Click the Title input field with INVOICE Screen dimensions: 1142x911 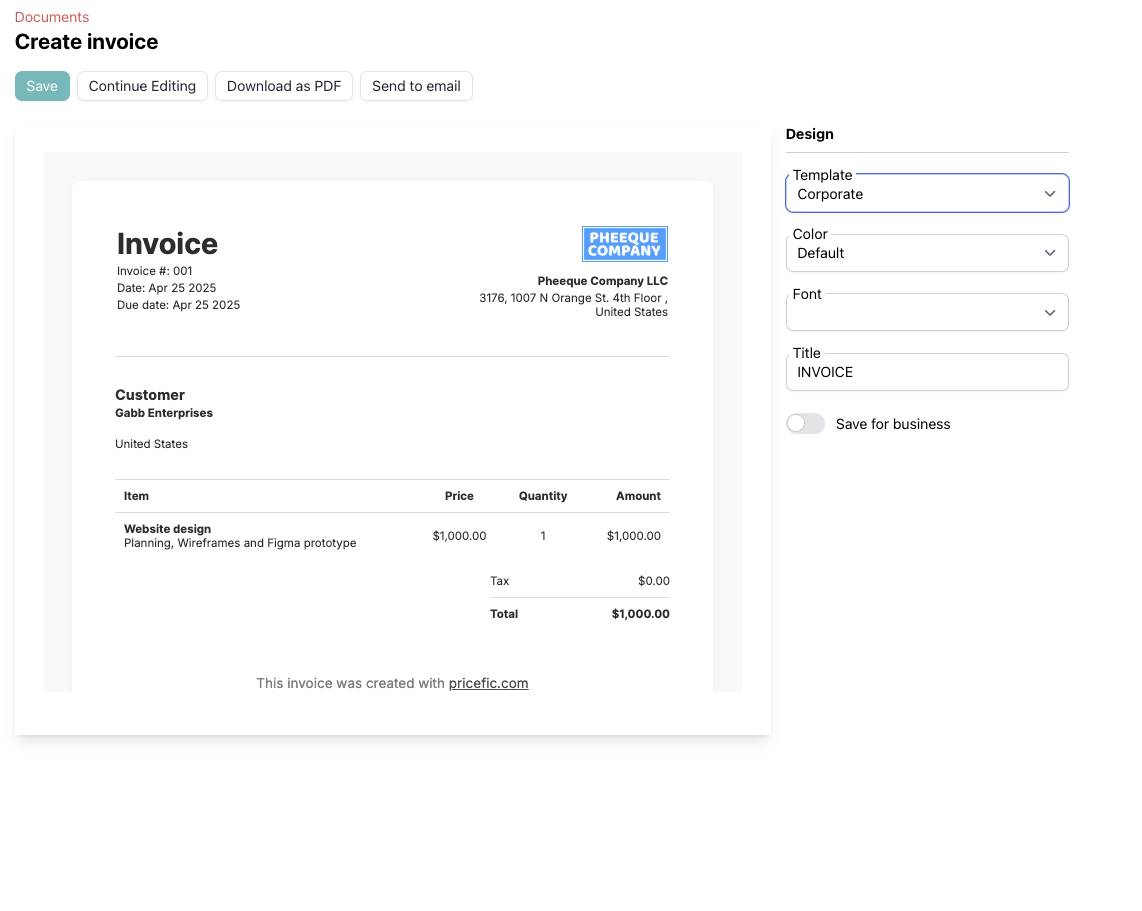coord(927,372)
